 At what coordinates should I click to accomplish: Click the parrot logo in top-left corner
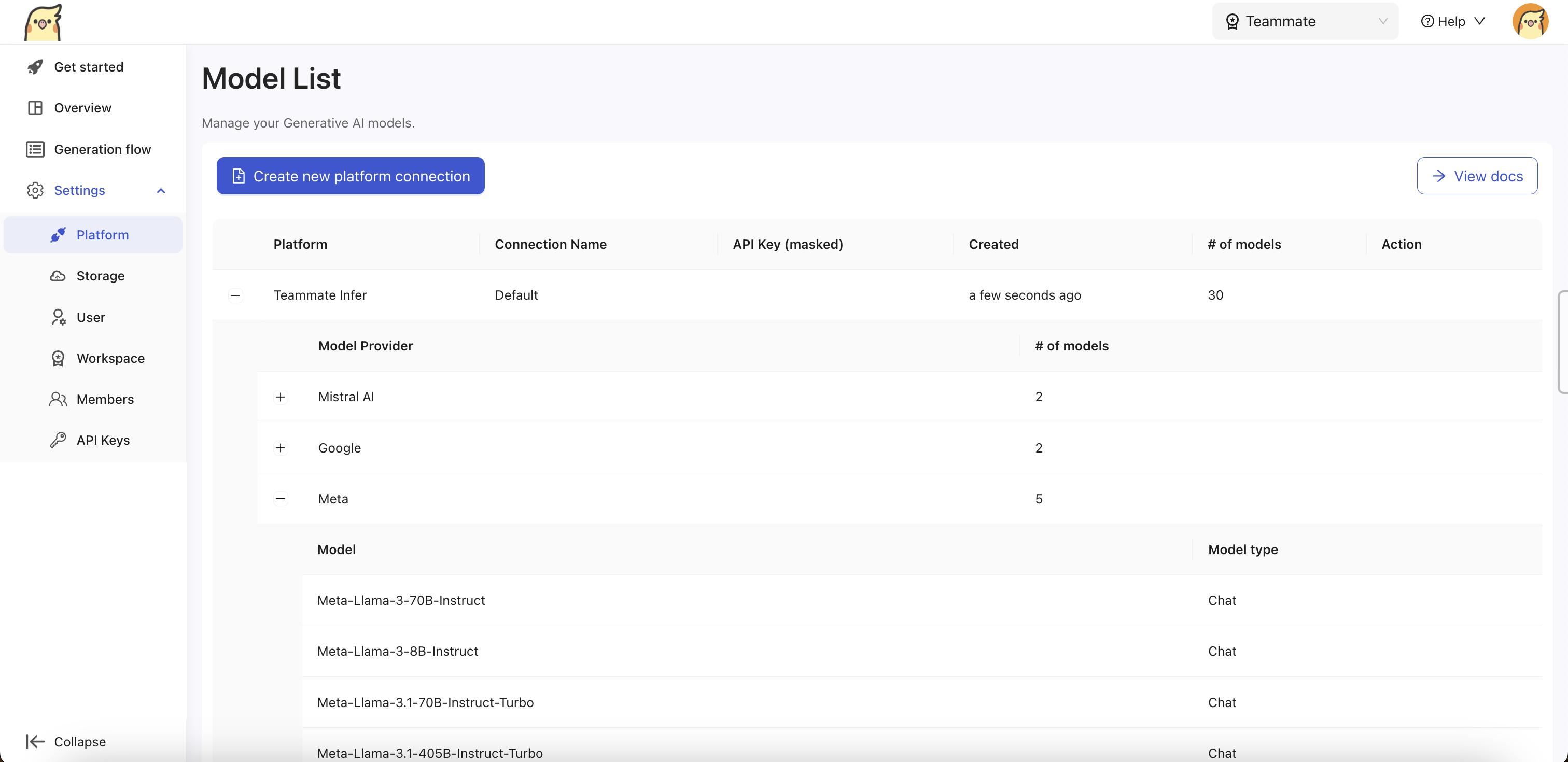(43, 22)
